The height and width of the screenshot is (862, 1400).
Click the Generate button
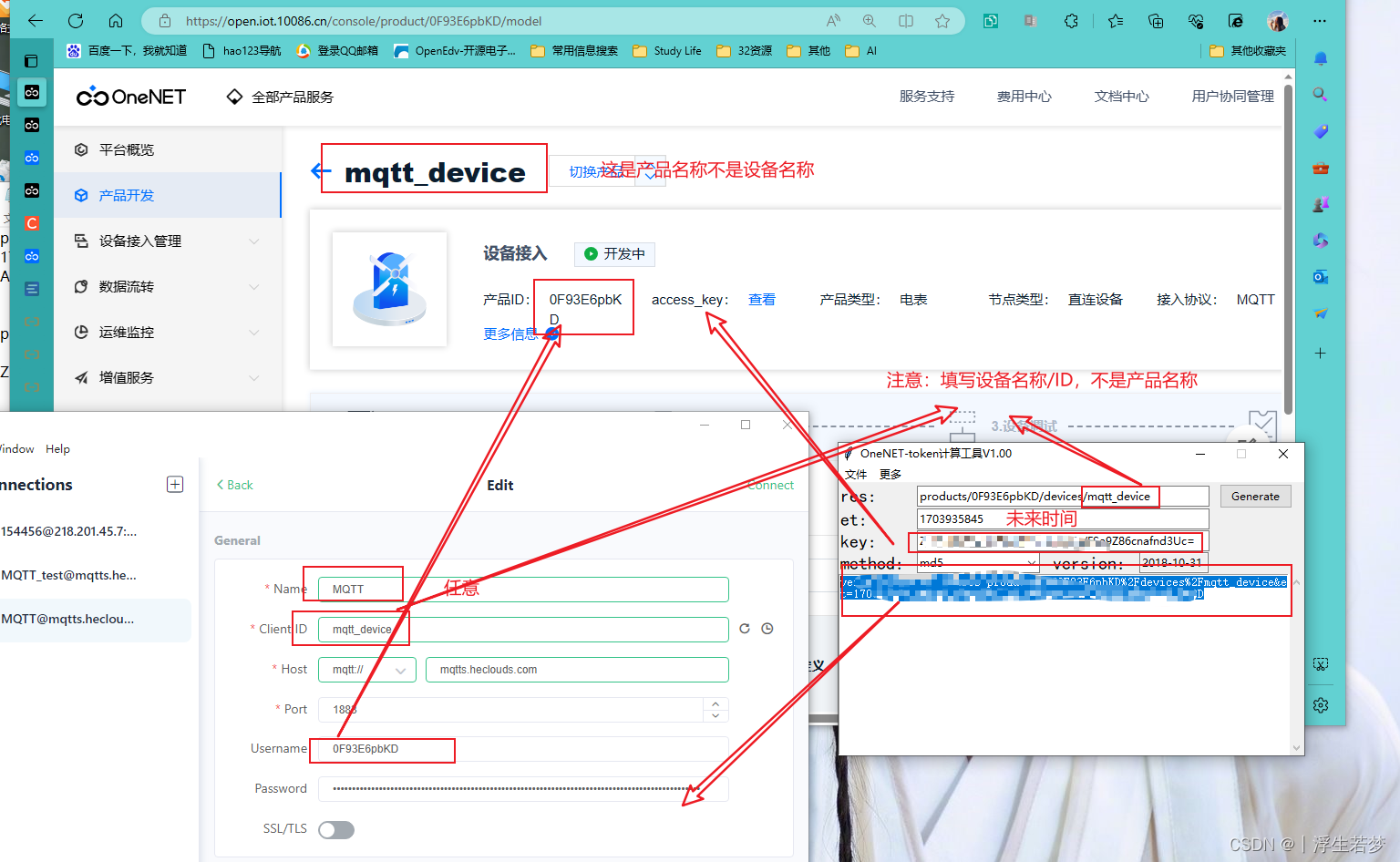point(1255,497)
